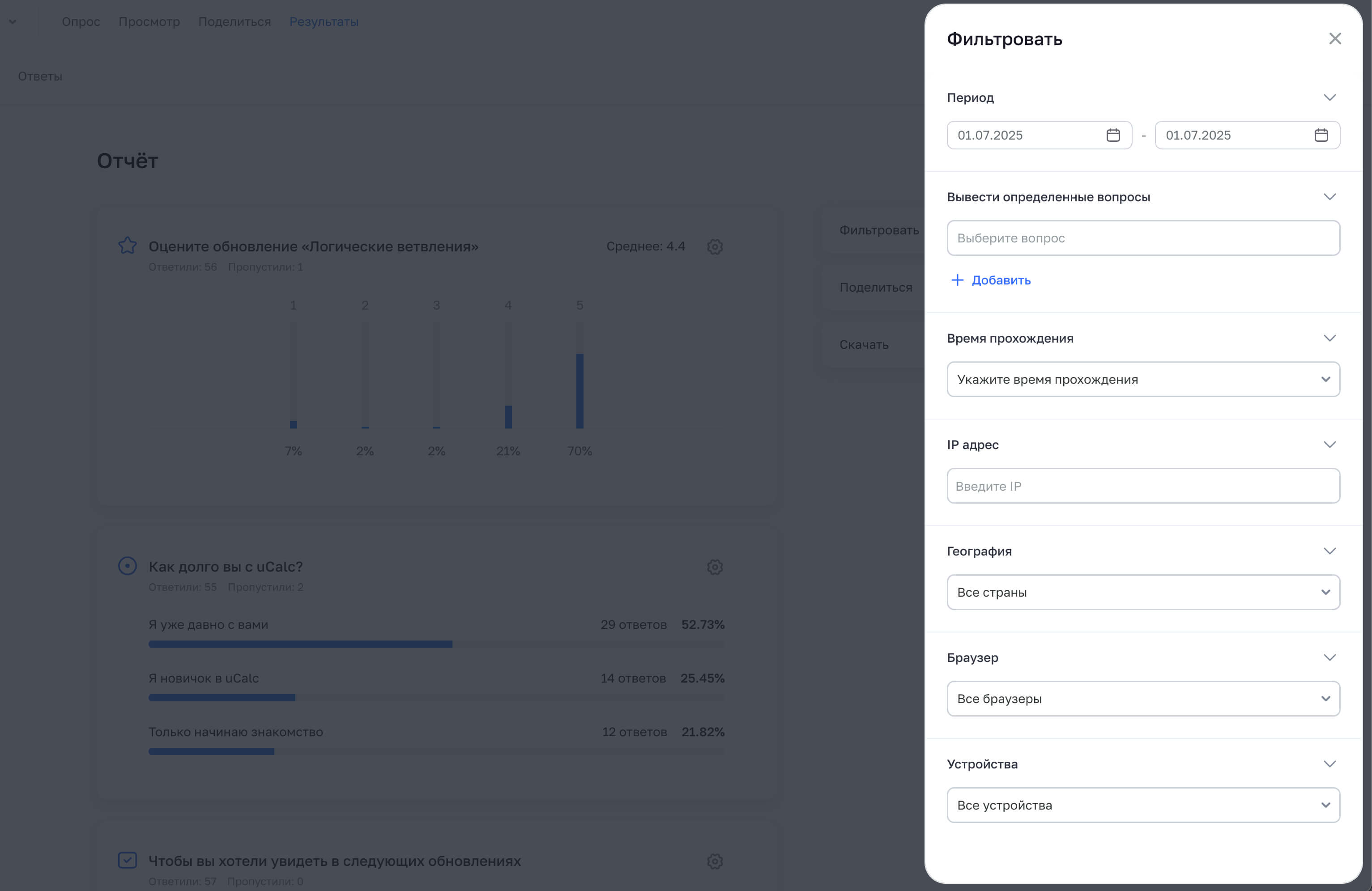Open the Все браузеры dropdown

(1143, 699)
